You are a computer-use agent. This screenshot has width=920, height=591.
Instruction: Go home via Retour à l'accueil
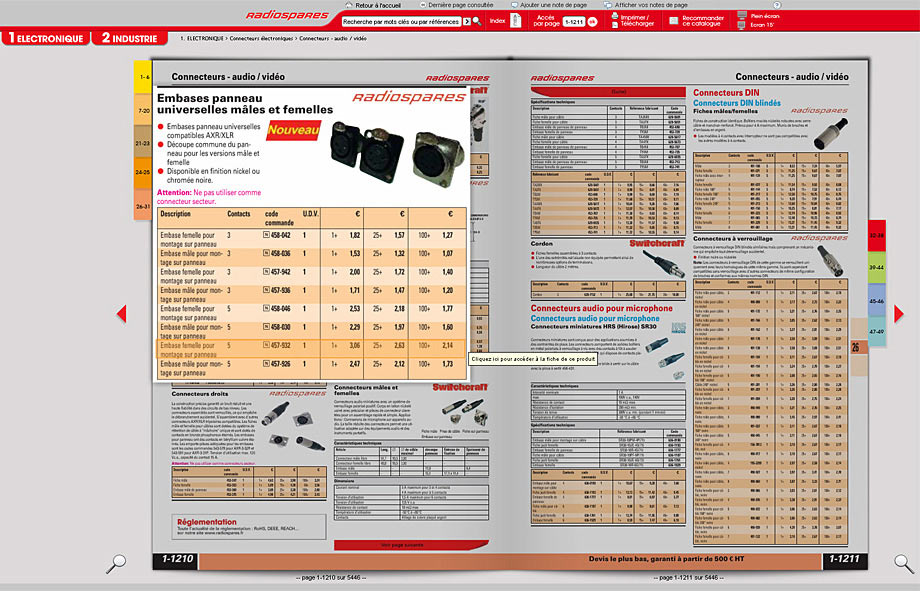click(373, 5)
